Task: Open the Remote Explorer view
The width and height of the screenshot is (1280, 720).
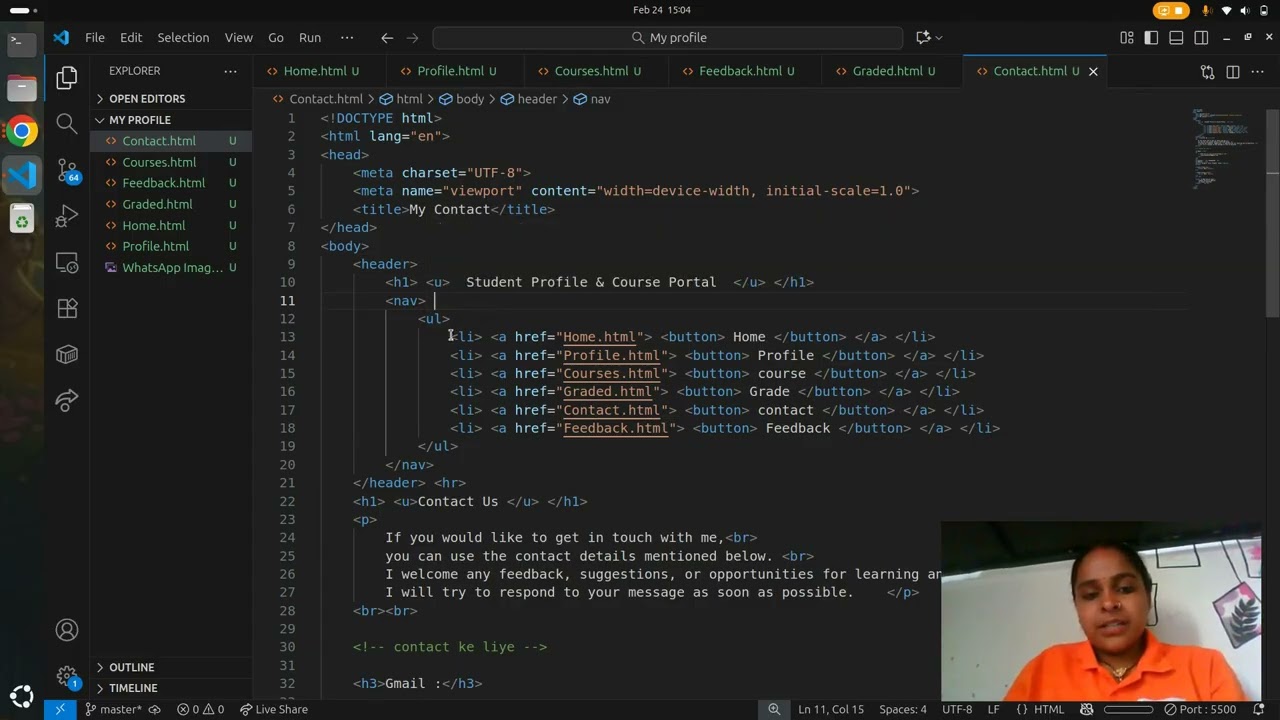Action: coord(67,263)
